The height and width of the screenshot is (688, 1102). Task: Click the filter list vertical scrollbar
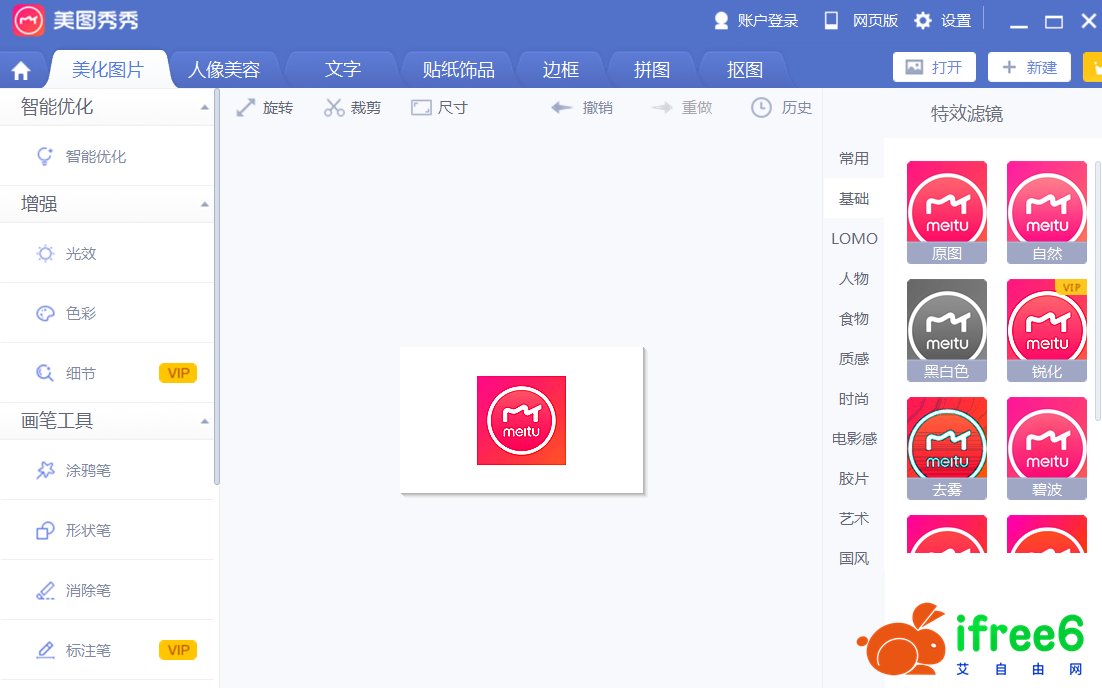pos(1097,290)
